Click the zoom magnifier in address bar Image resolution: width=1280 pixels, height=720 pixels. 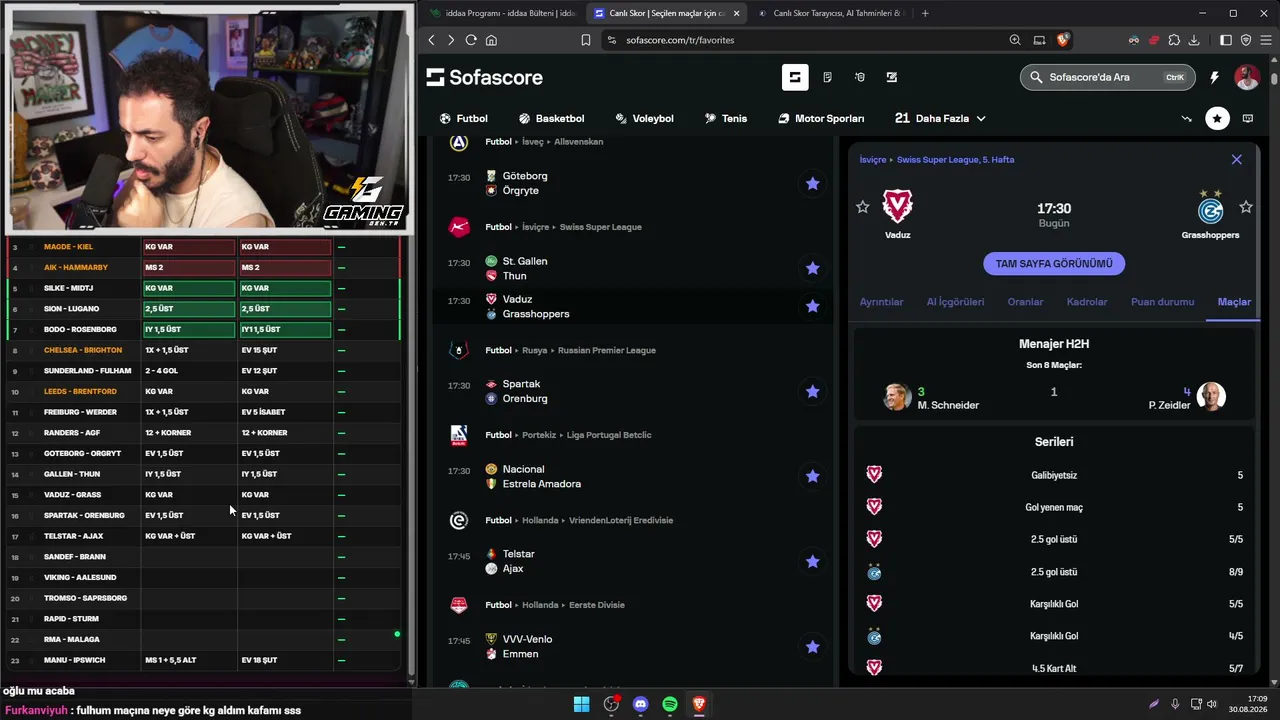point(1015,40)
